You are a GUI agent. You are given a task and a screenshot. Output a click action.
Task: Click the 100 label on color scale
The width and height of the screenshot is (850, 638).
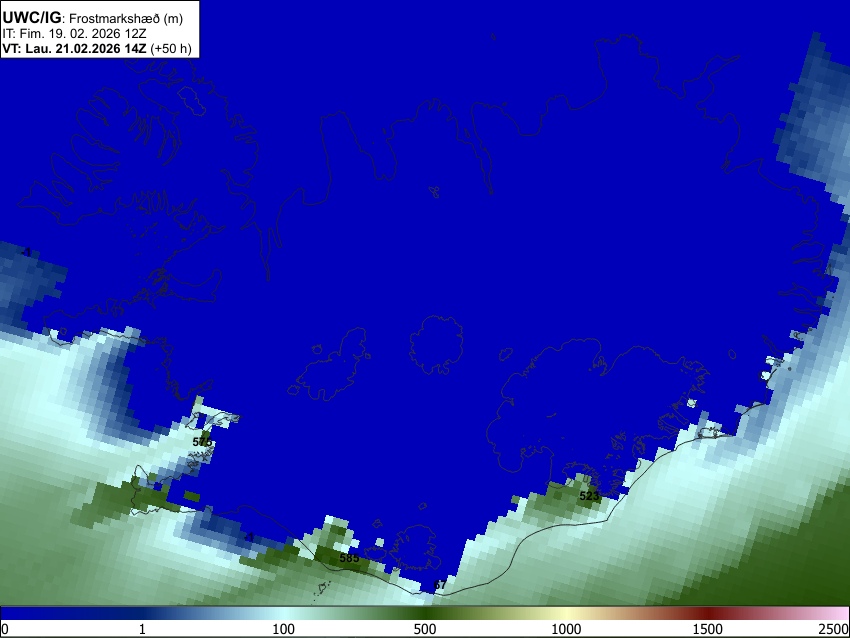coord(284,629)
